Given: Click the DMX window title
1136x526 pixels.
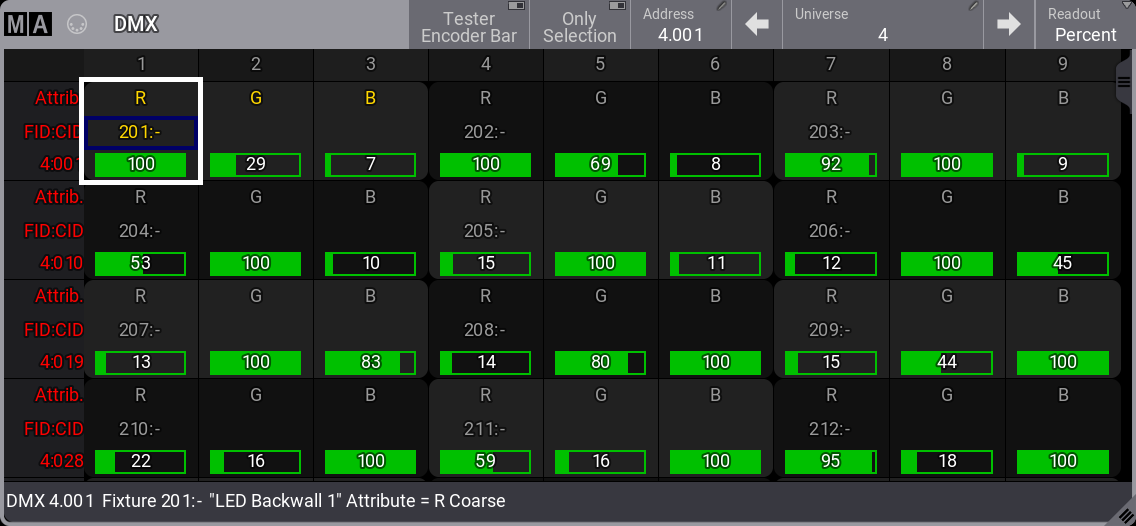Looking at the screenshot, I should (x=136, y=24).
